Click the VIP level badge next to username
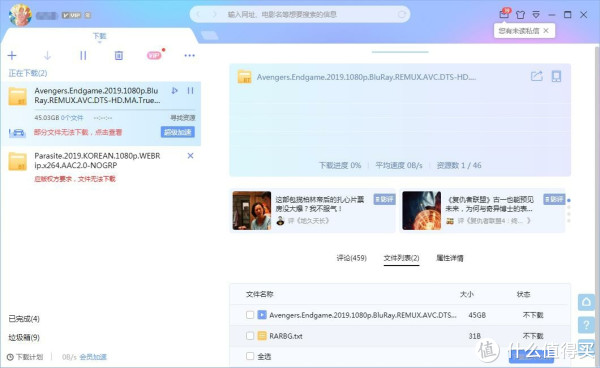Screen dimensions: 600x368 72,15
